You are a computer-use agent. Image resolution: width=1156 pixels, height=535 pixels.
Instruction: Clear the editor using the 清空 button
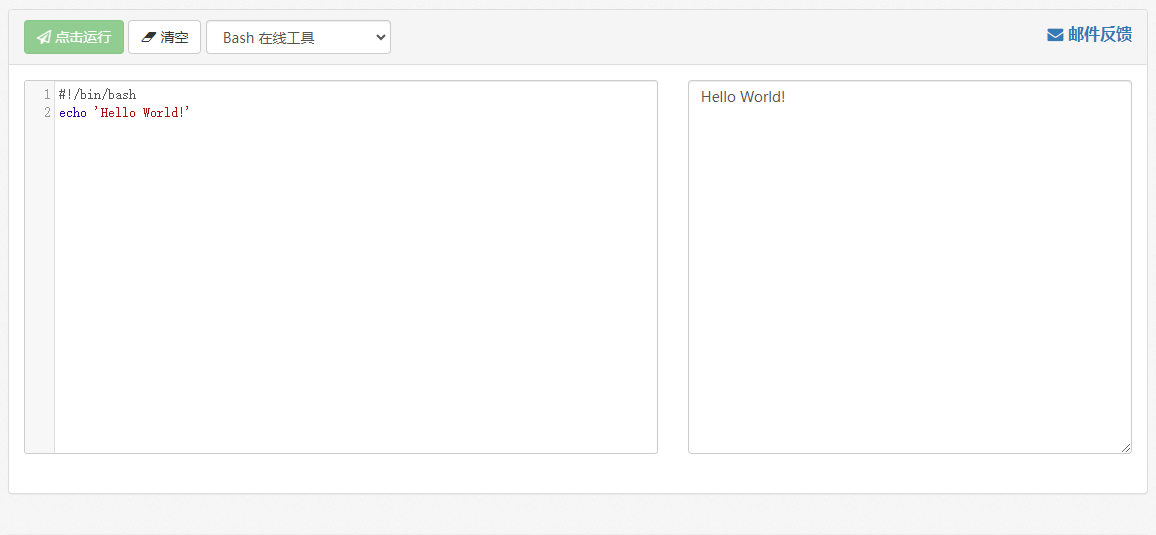pos(165,37)
